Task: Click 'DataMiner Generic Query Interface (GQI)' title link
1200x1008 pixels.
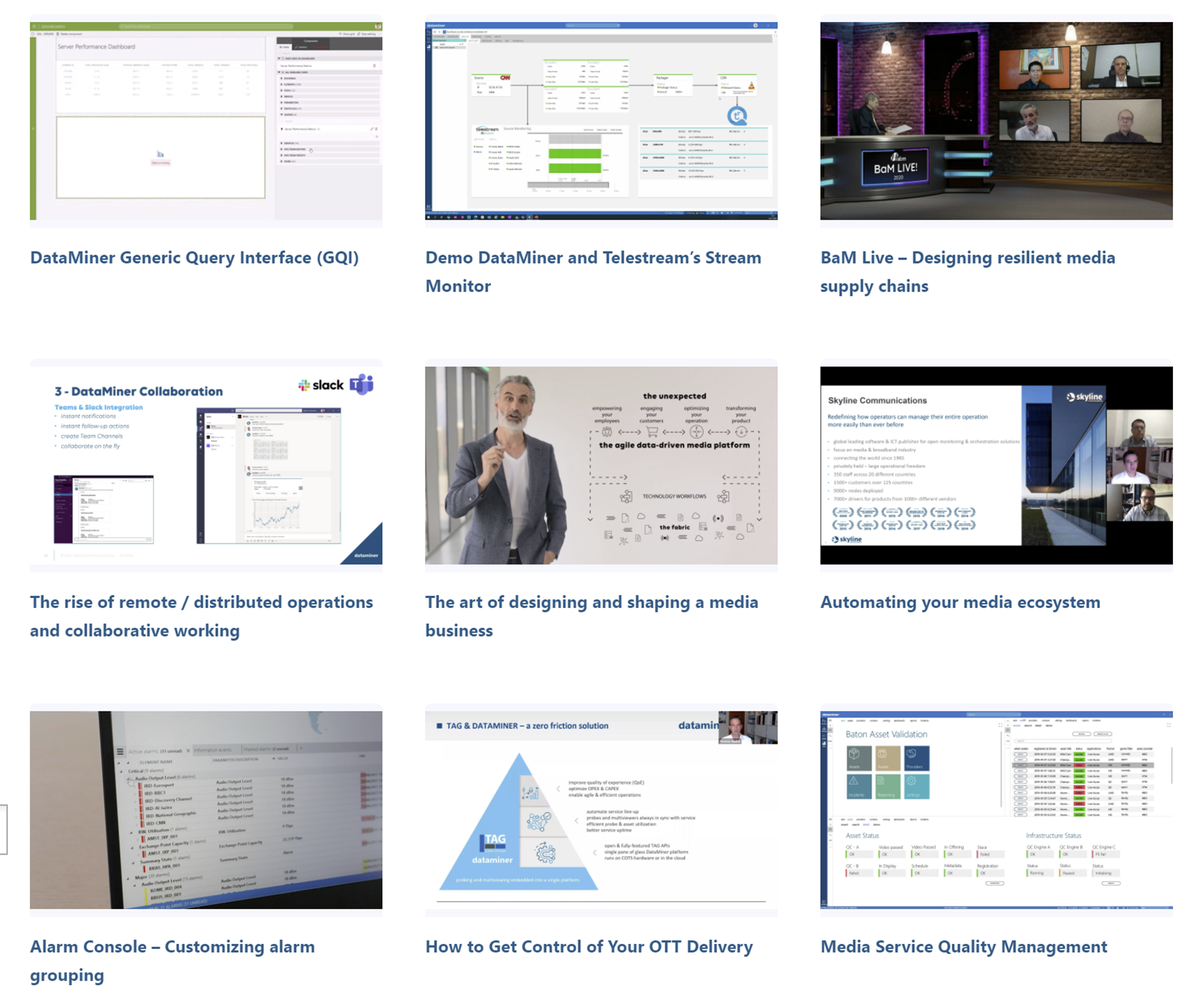Action: tap(194, 257)
